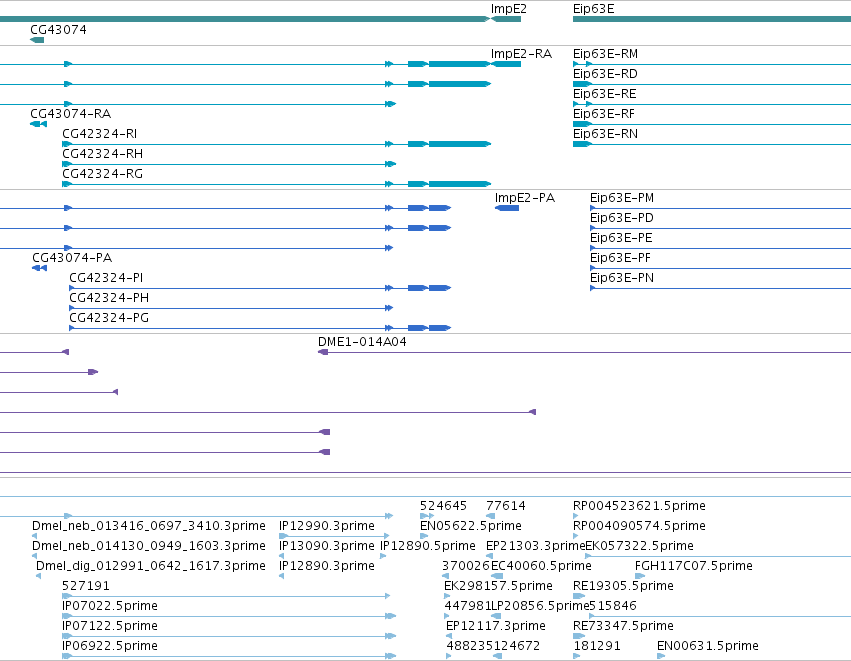Screen dimensions: 851x661
Task: Click the 370026 feature label
Action: (466, 566)
